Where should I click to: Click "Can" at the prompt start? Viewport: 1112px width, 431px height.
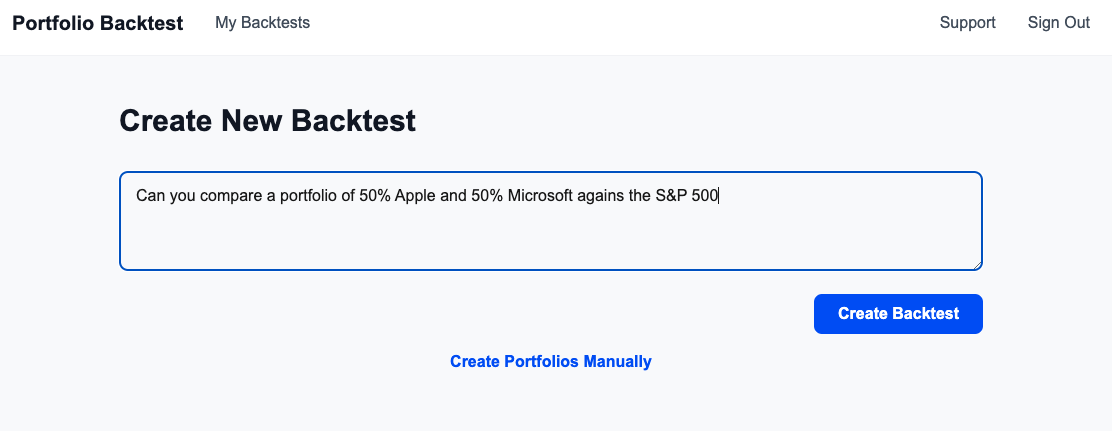point(150,196)
